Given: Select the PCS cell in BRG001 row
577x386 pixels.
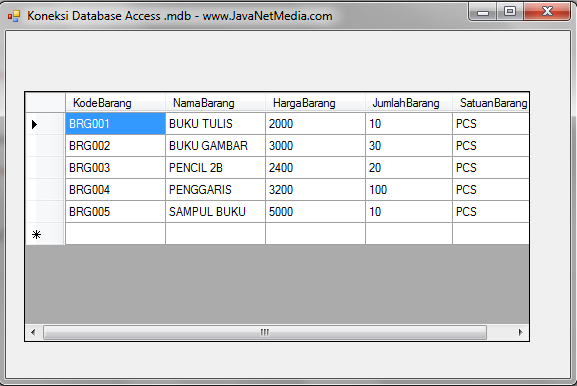Looking at the screenshot, I should pyautogui.click(x=491, y=124).
